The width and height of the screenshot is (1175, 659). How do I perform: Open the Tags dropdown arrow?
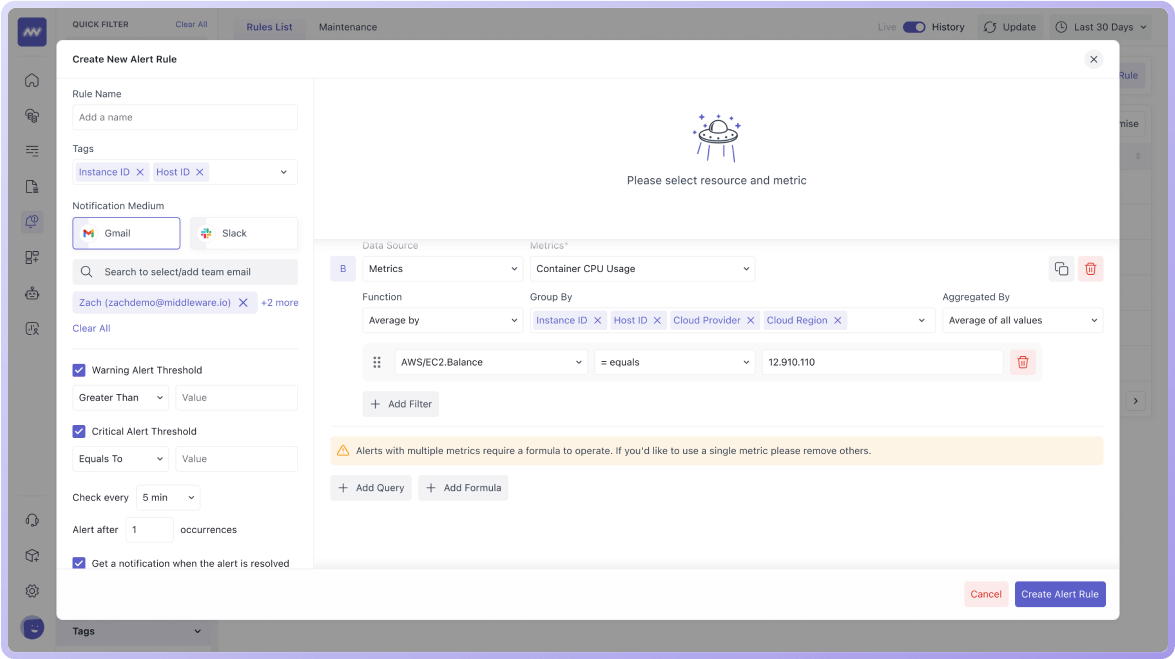click(x=284, y=172)
